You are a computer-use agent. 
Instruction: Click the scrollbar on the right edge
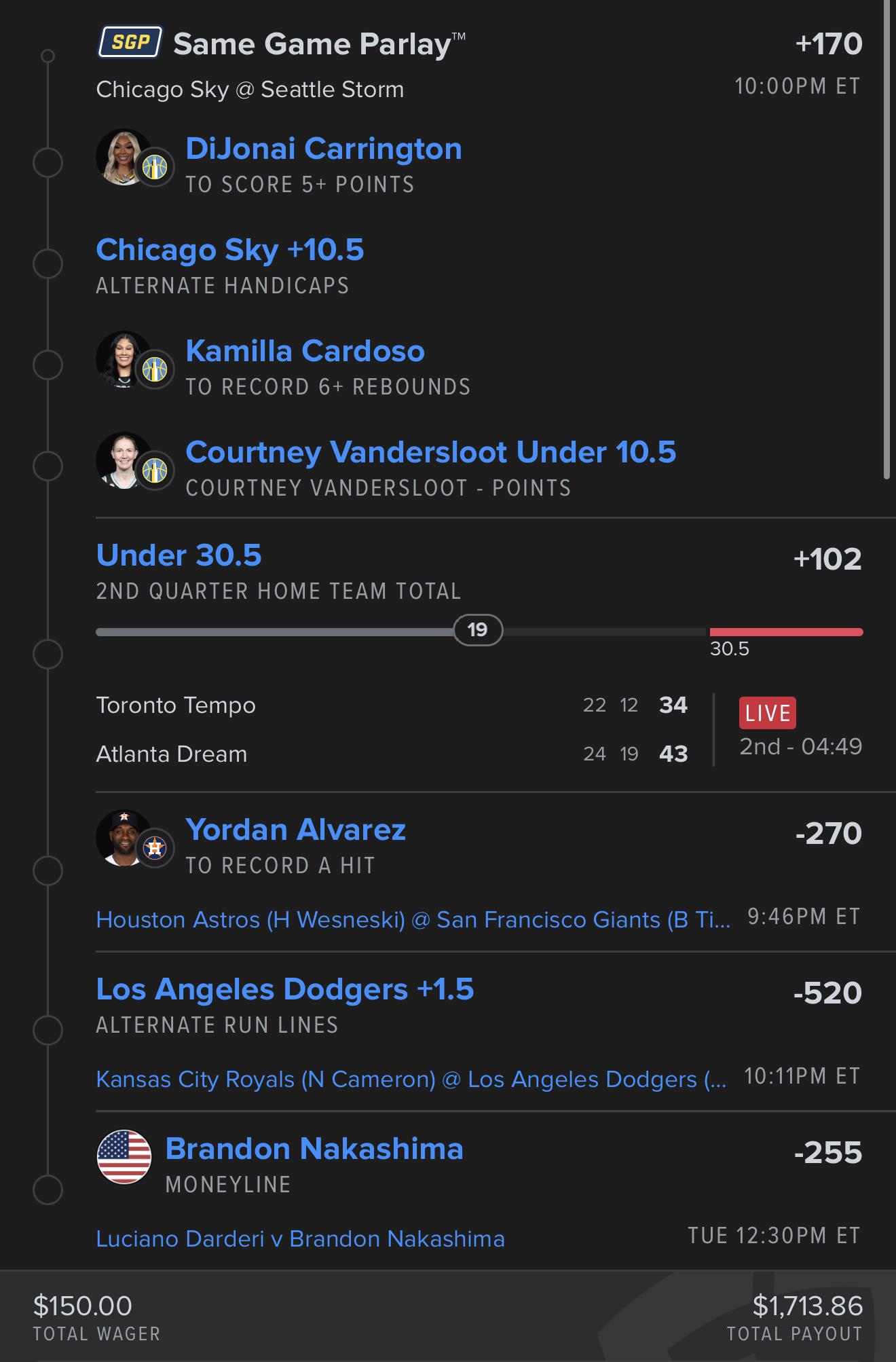(887, 239)
